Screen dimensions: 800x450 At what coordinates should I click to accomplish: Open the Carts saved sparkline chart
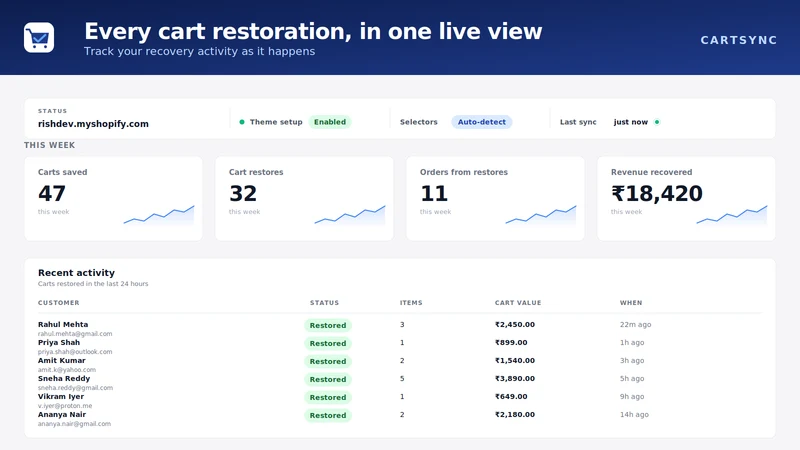[x=159, y=215]
